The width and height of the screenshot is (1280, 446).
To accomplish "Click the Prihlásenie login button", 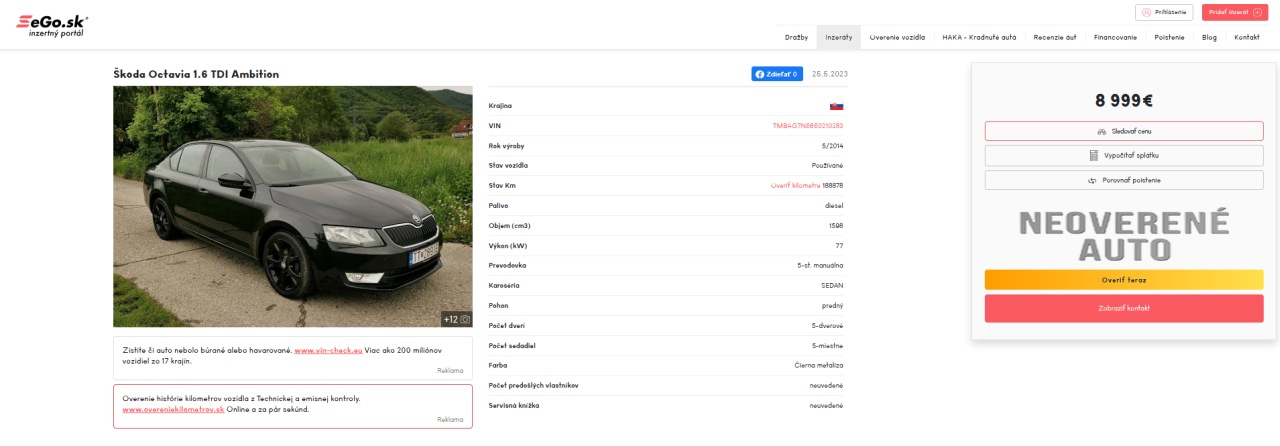I will click(x=1164, y=12).
